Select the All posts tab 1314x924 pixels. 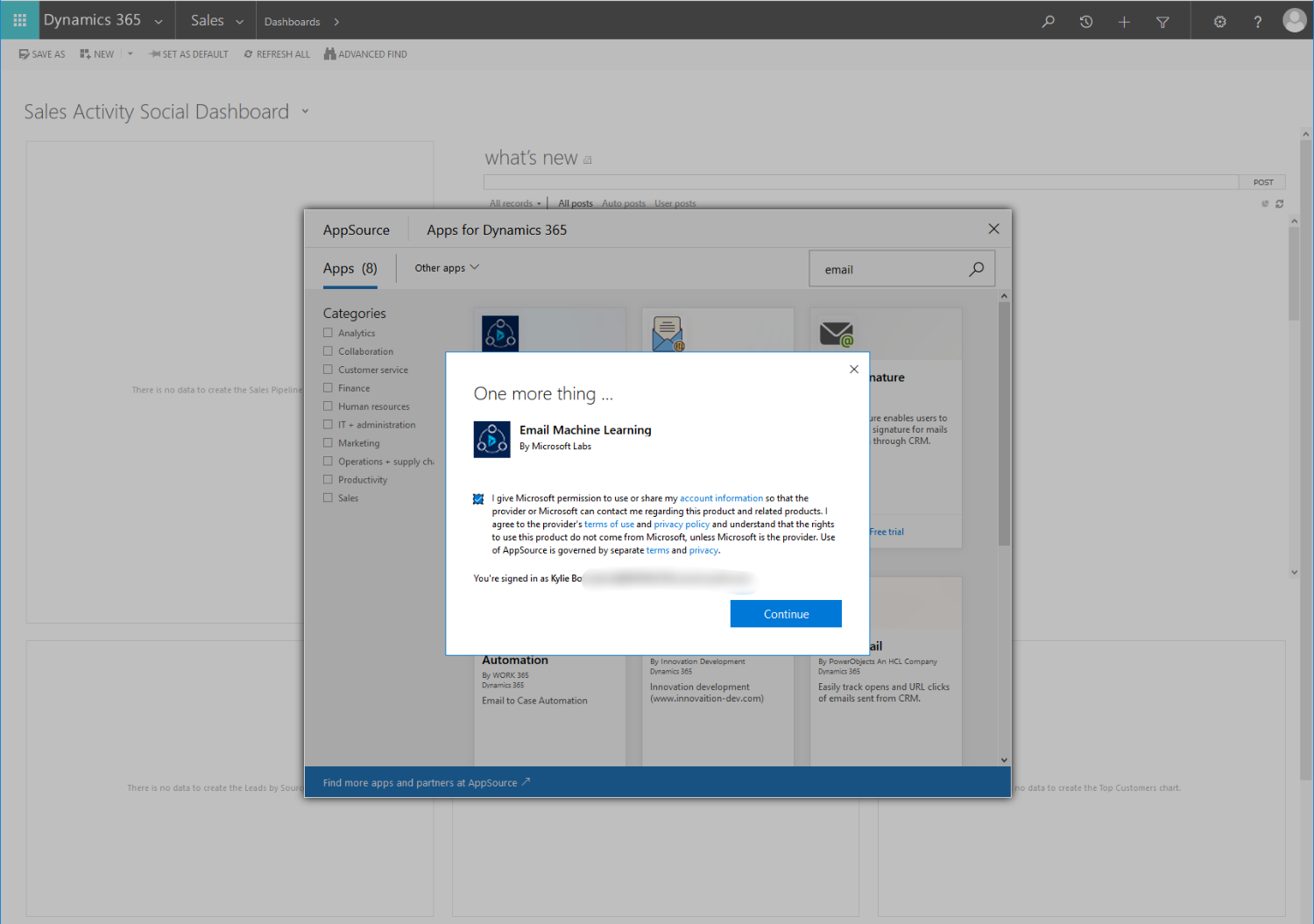point(576,203)
